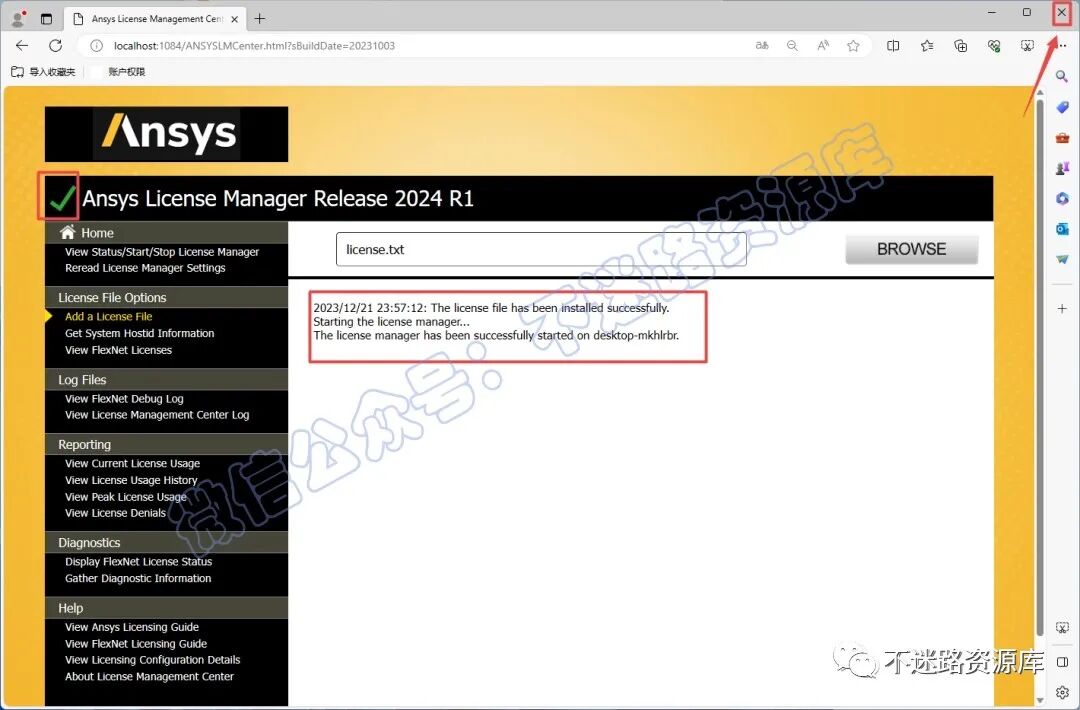The height and width of the screenshot is (710, 1080).
Task: Open a new browser tab
Action: point(260,19)
